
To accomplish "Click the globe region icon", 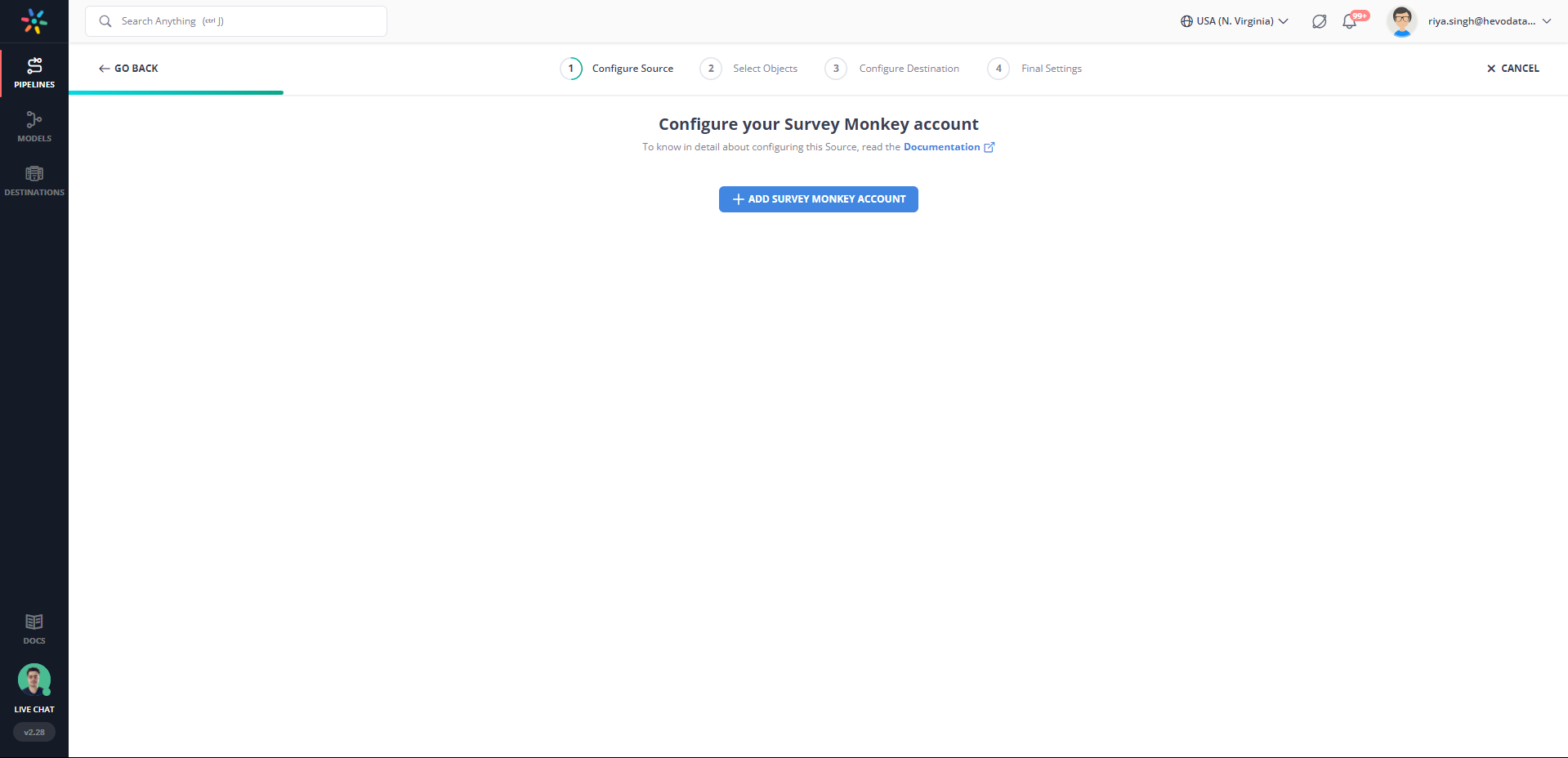I will (x=1186, y=21).
